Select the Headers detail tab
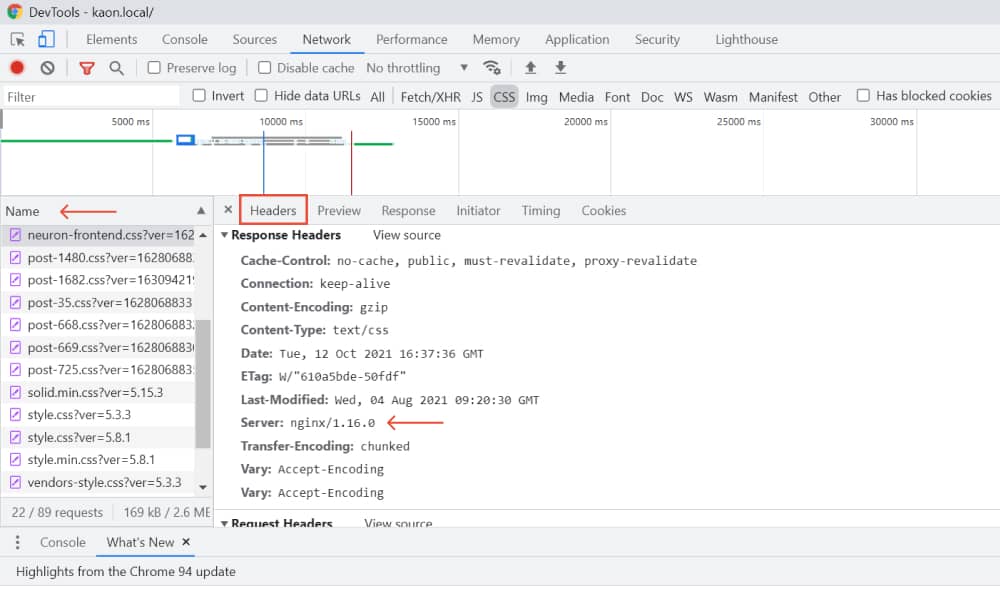This screenshot has height=600, width=1000. pyautogui.click(x=273, y=210)
